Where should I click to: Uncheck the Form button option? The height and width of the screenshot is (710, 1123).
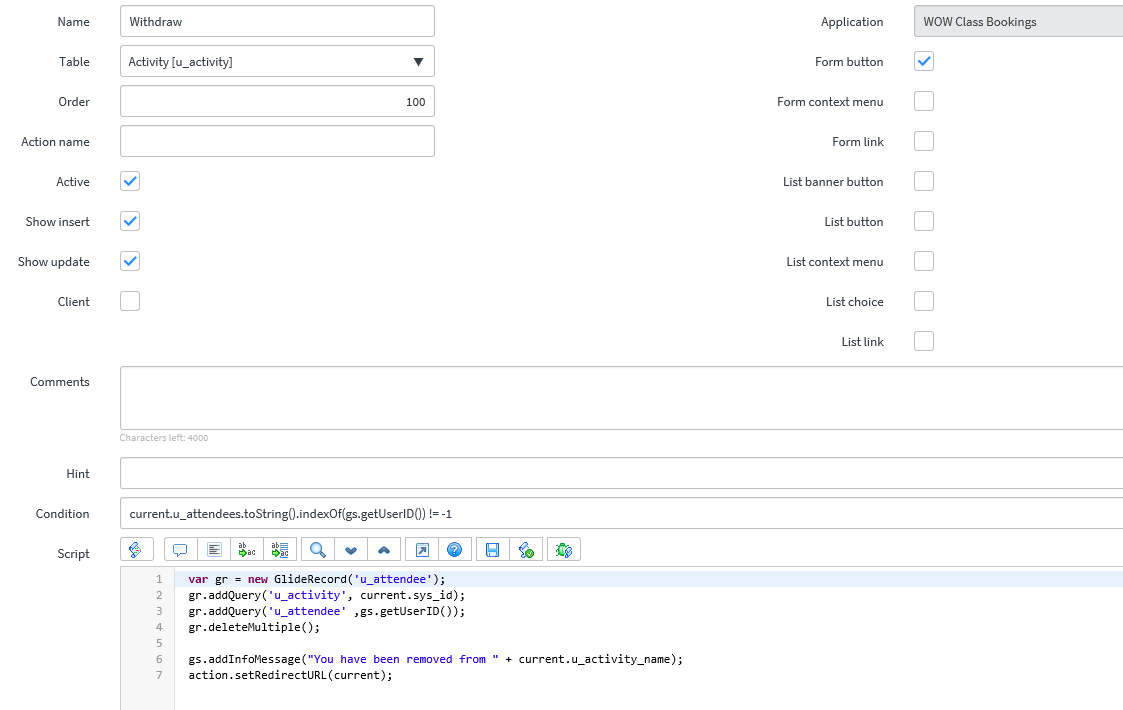point(923,61)
